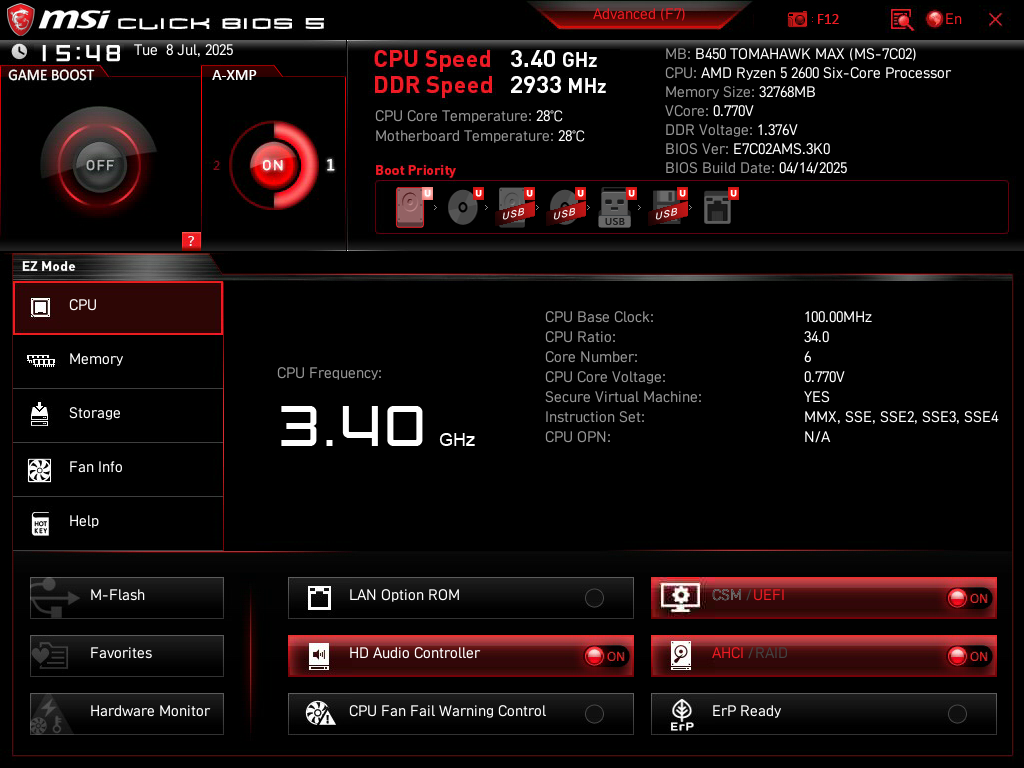Click the CPU Ratio value 34.0
The width and height of the screenshot is (1024, 768).
click(816, 337)
